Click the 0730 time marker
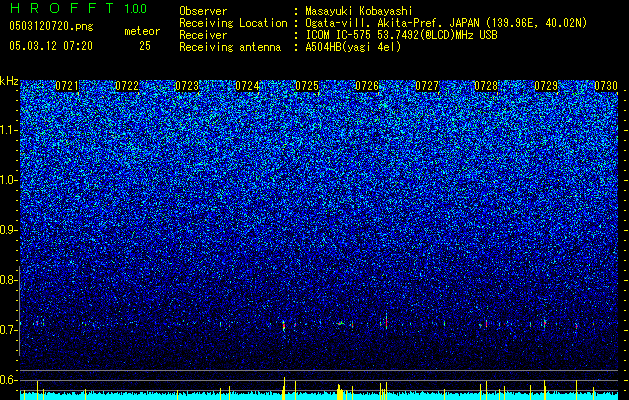Image resolution: width=629 pixels, height=400 pixels. click(x=606, y=86)
